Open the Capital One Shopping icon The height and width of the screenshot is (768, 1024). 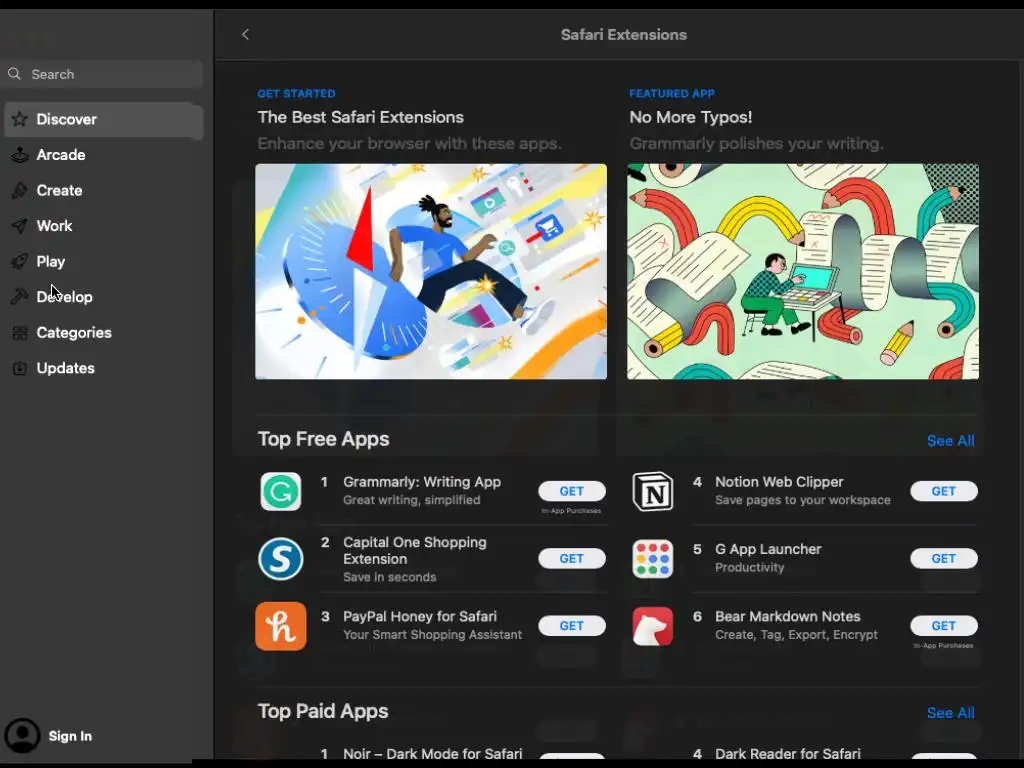click(x=281, y=558)
